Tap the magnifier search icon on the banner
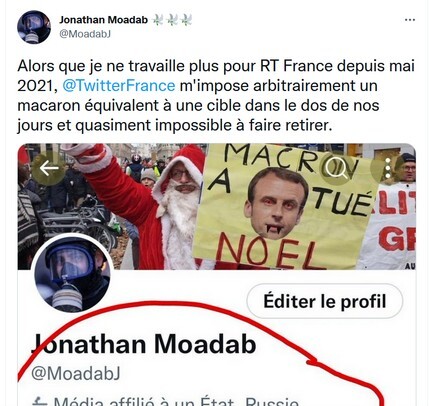 (x=336, y=169)
